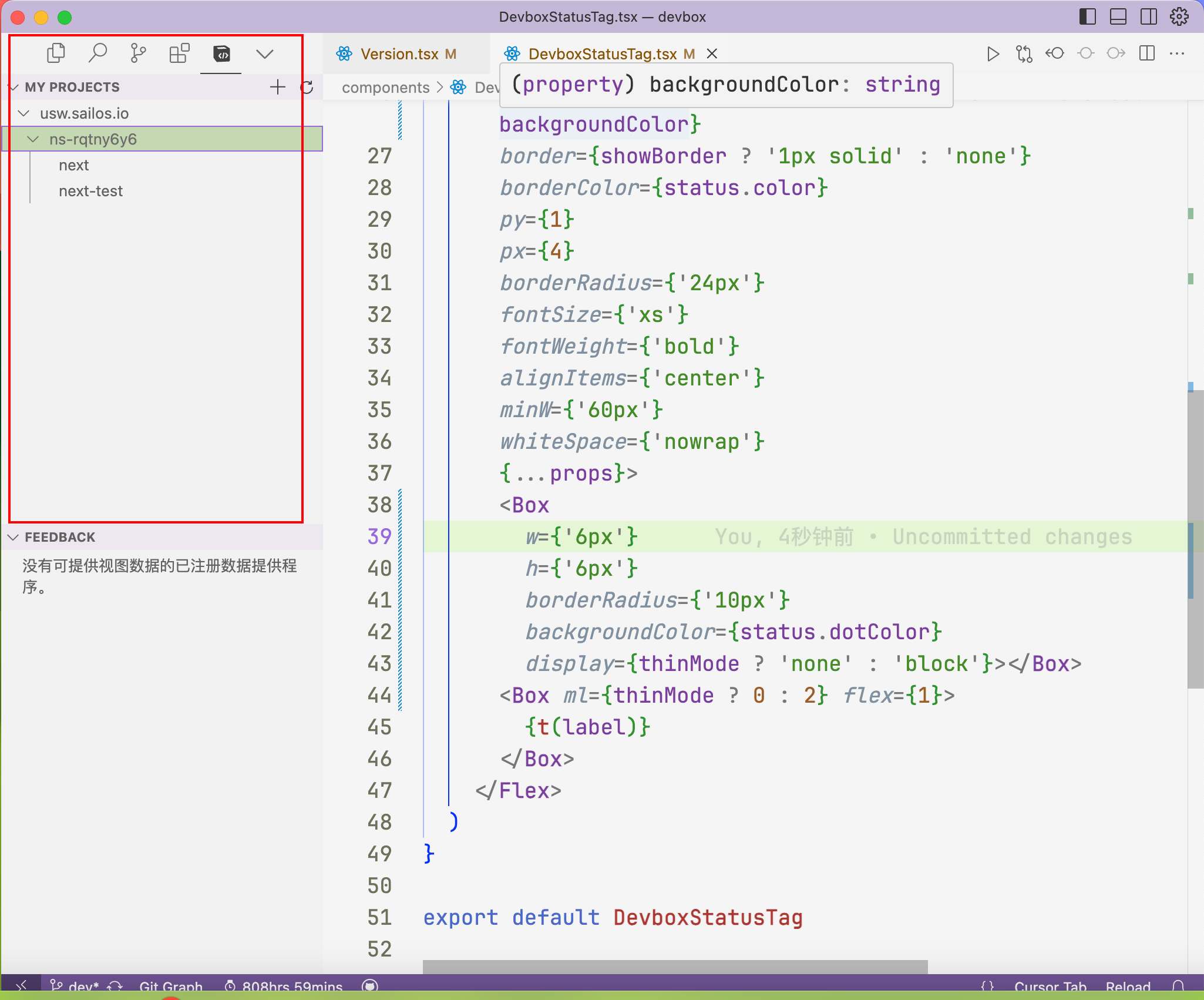Show more activity bar views chevron
This screenshot has height=1000, width=1204.
point(265,54)
